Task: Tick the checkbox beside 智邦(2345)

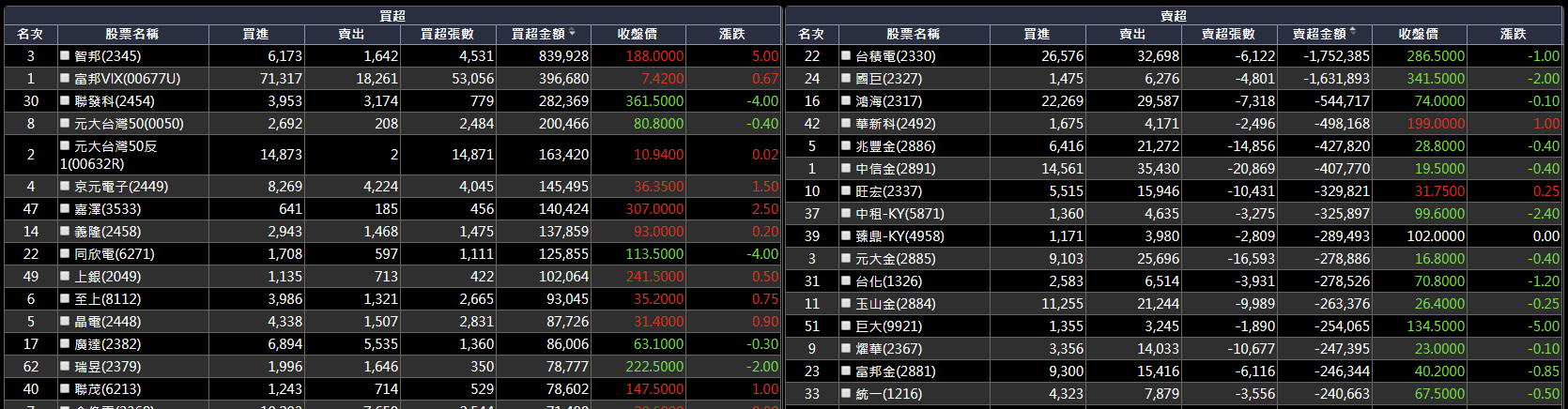Action: (x=65, y=55)
